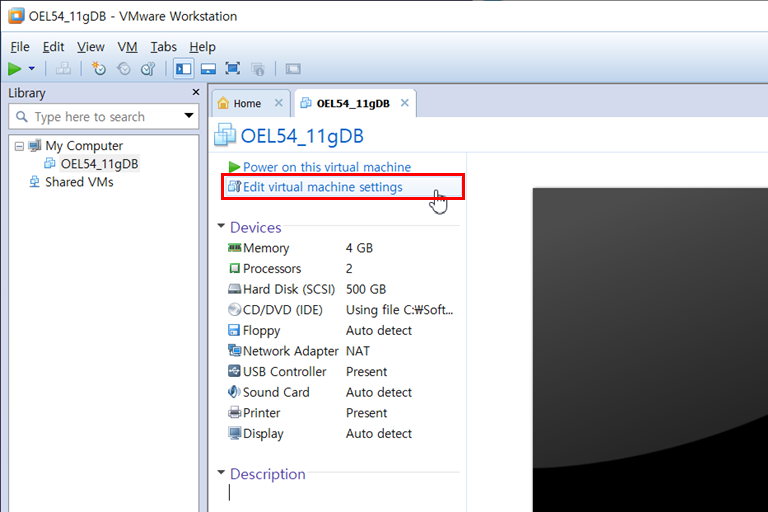Viewport: 768px width, 512px height.
Task: Click the Network Adapter value NAT
Action: coord(358,351)
